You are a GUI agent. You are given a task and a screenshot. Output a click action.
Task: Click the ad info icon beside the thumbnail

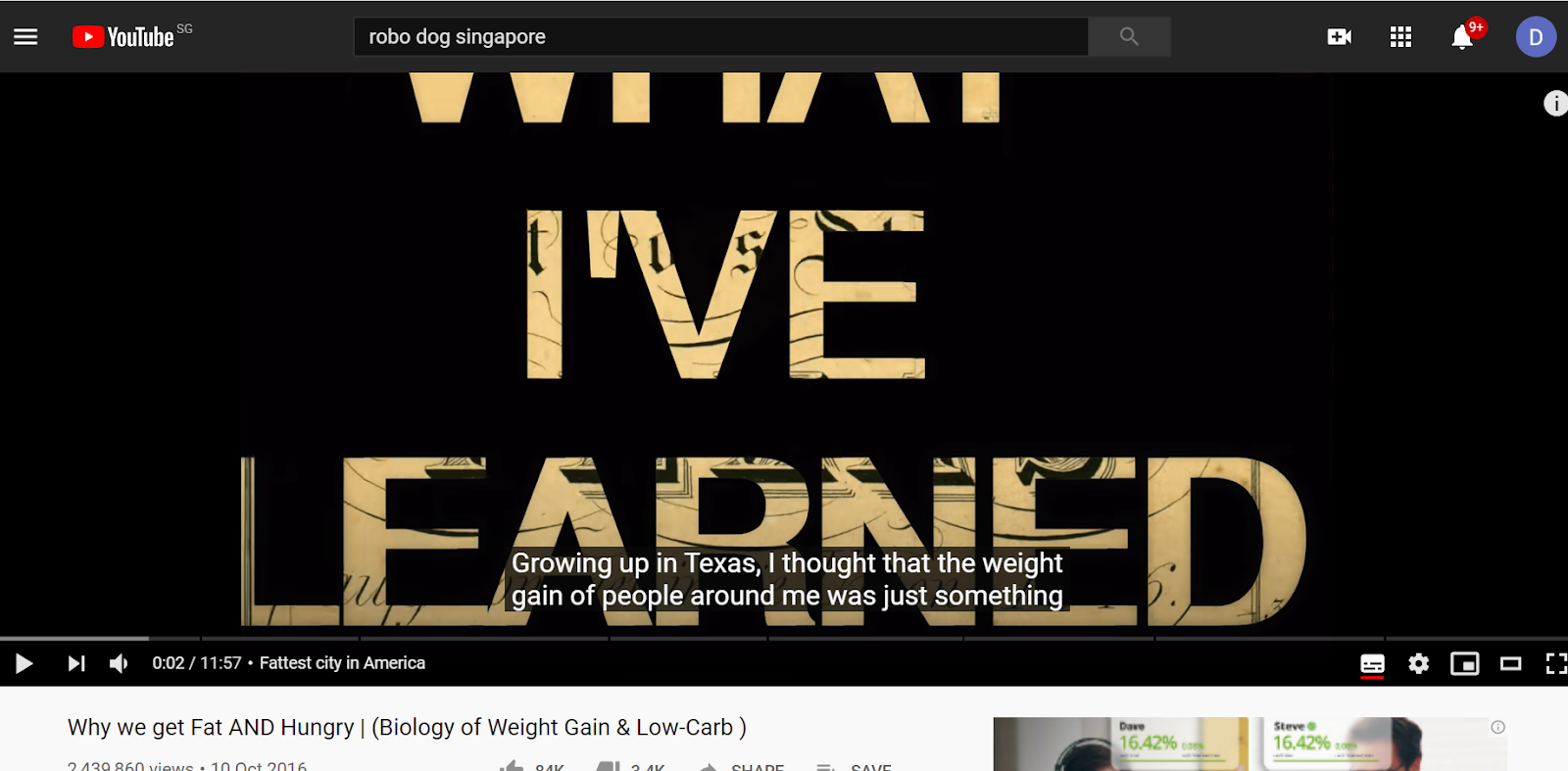coord(1497,727)
